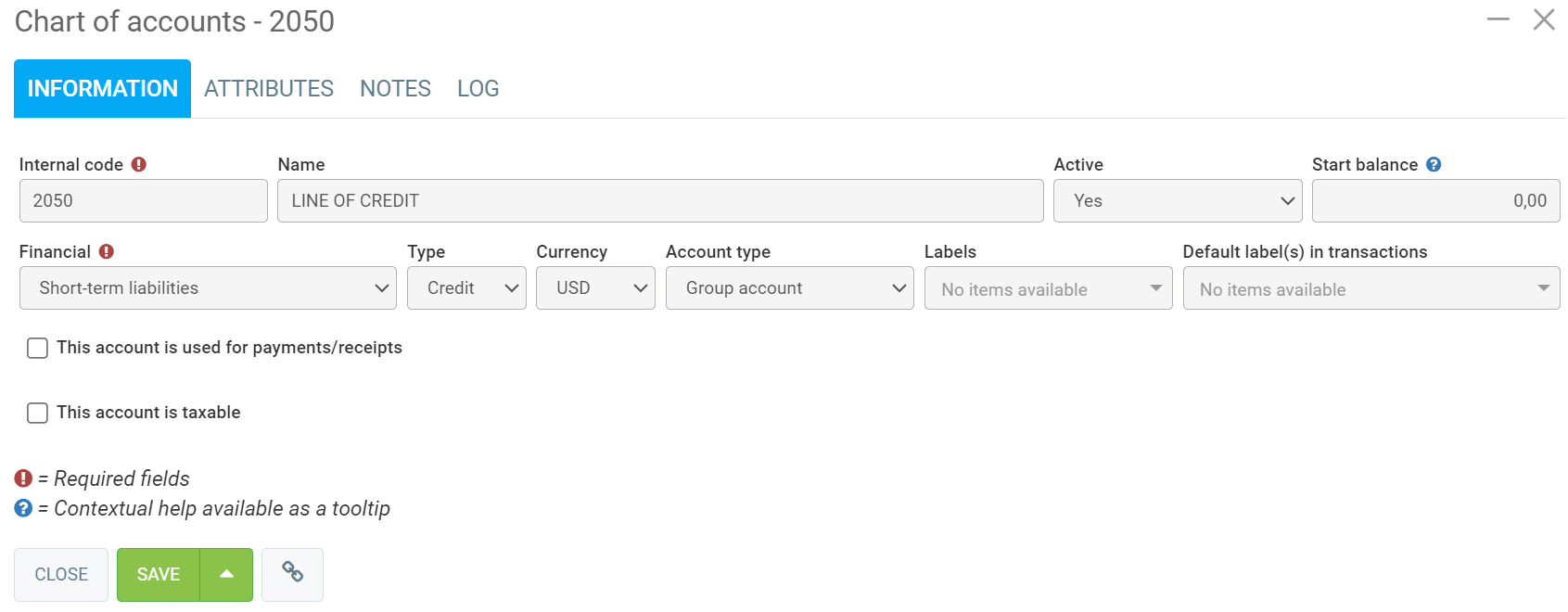Close the dialog with the X icon
This screenshot has height=612, width=1568.
[x=1544, y=19]
